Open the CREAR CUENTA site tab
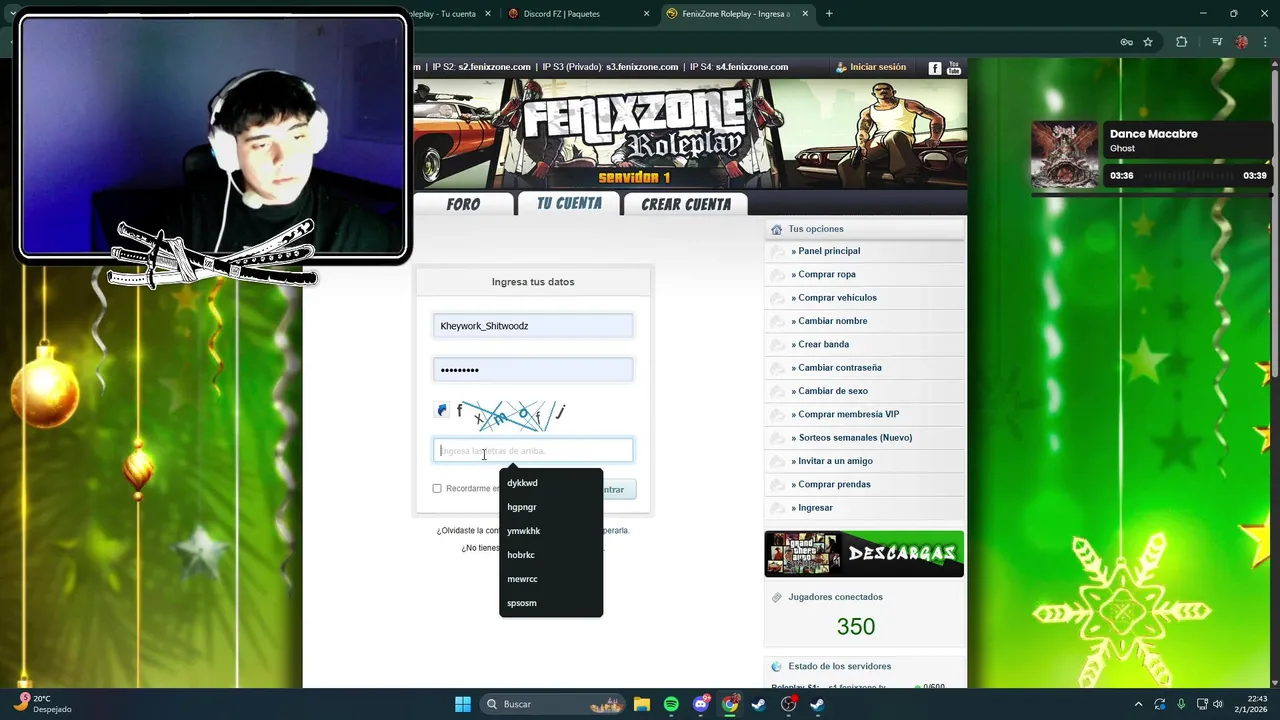 tap(686, 204)
